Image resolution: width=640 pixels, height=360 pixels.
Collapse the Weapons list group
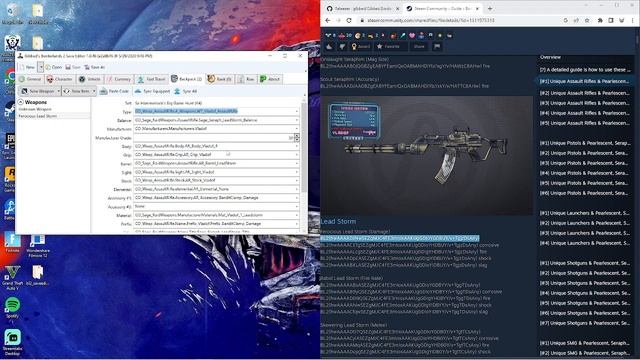click(20, 102)
